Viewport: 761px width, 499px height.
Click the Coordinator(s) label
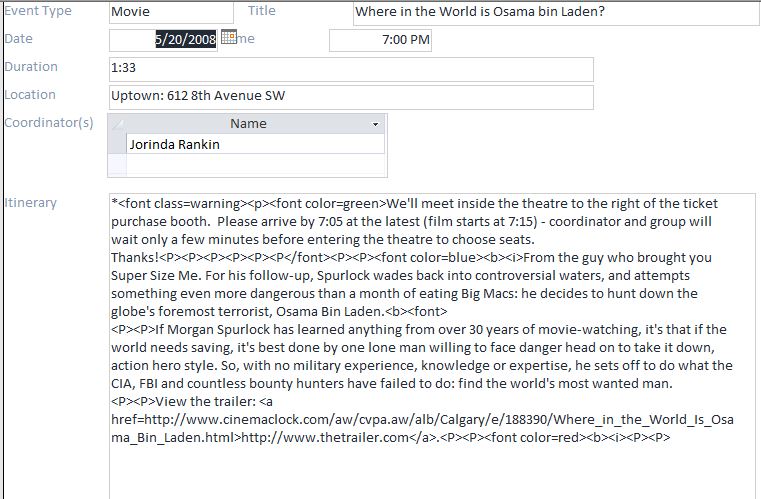pyautogui.click(x=49, y=123)
